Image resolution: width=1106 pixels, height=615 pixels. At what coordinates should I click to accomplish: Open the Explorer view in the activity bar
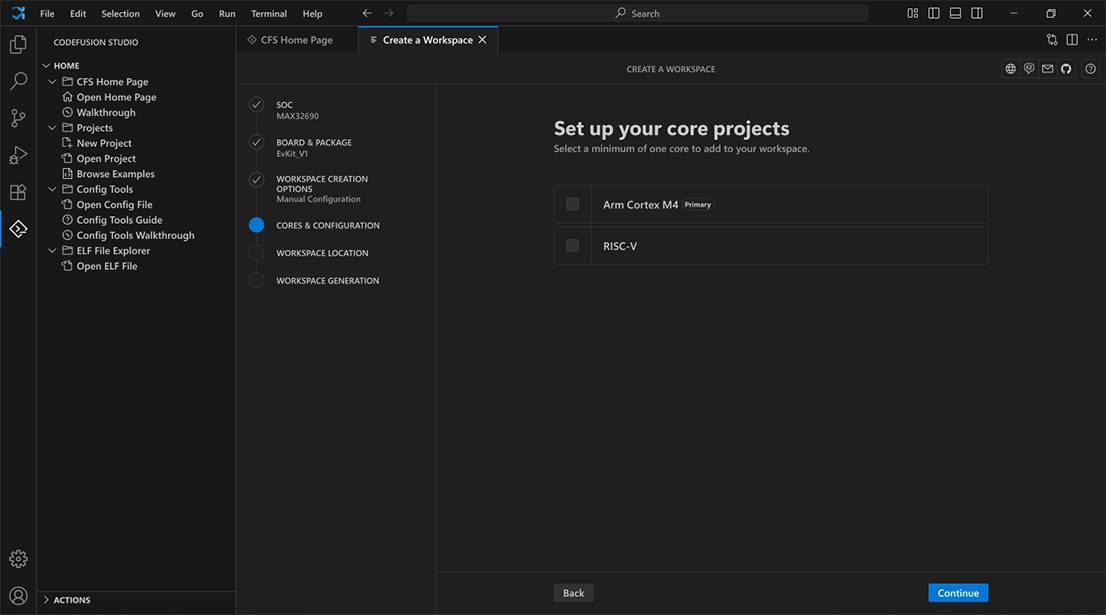18,44
